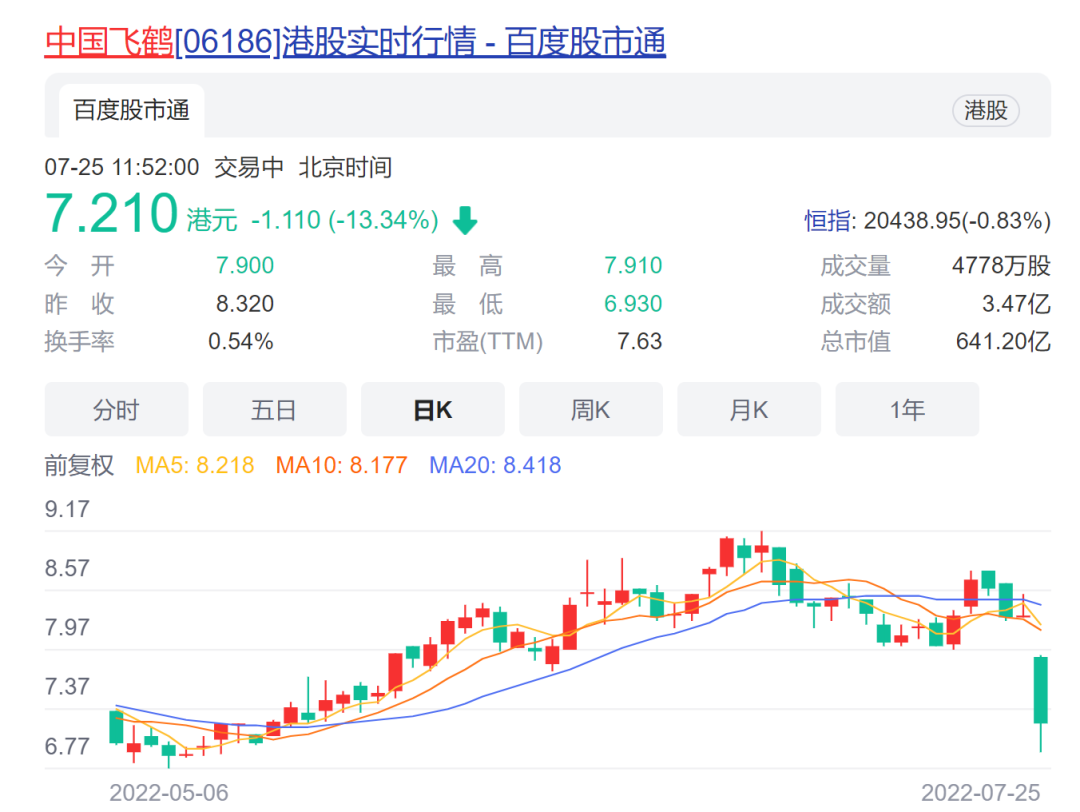Click the 9.17 y-axis price label
Viewport: 1080px width, 812px height.
(x=68, y=509)
